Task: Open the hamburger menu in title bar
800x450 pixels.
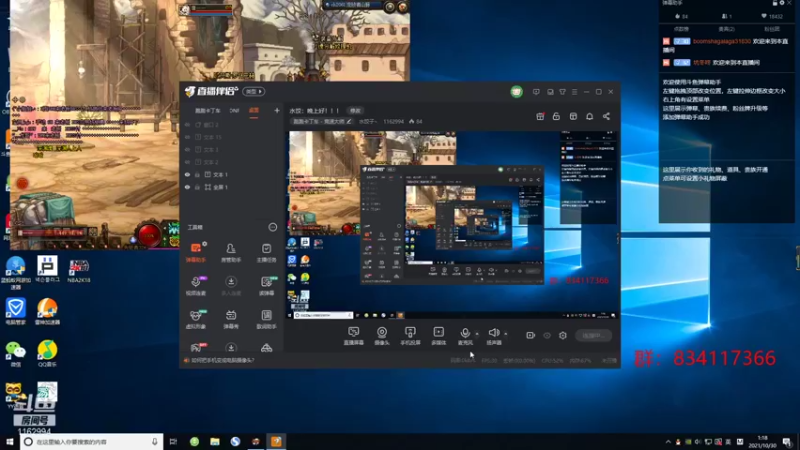Action: pyautogui.click(x=574, y=92)
